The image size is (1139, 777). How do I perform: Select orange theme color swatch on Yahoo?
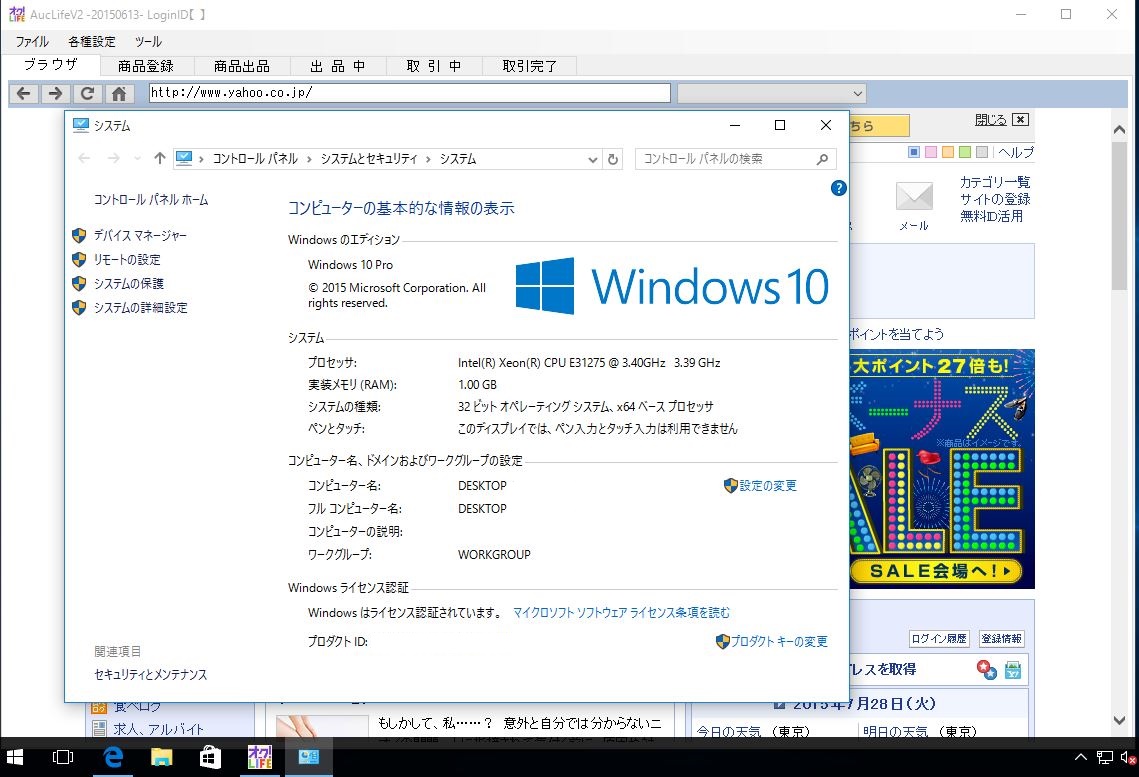[947, 152]
